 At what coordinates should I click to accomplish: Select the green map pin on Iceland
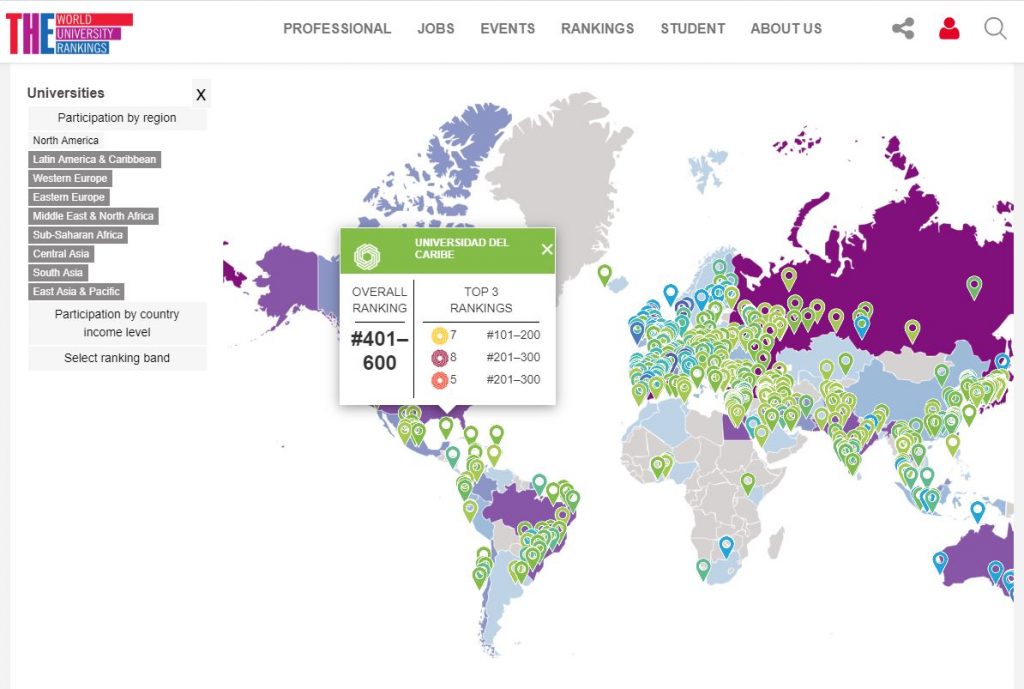pyautogui.click(x=604, y=273)
